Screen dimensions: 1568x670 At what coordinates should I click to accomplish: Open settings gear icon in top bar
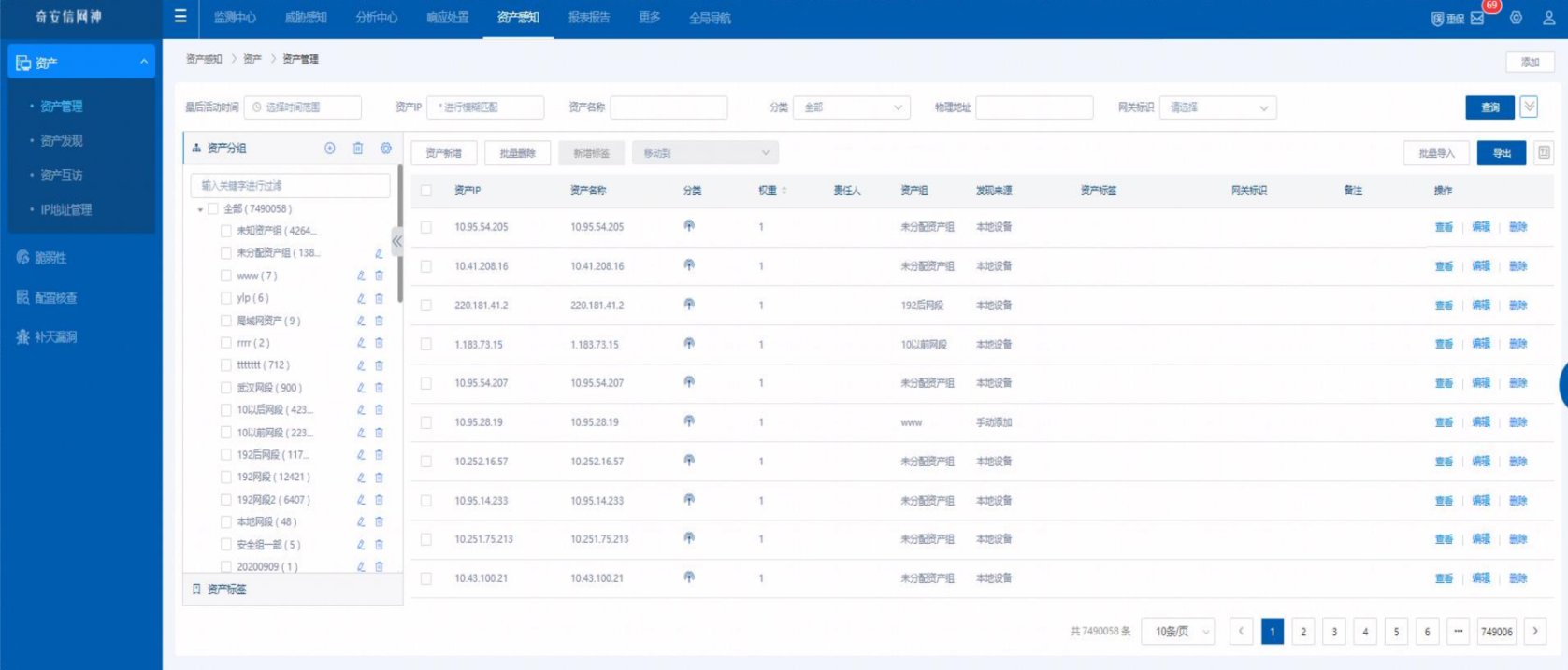[x=1516, y=18]
